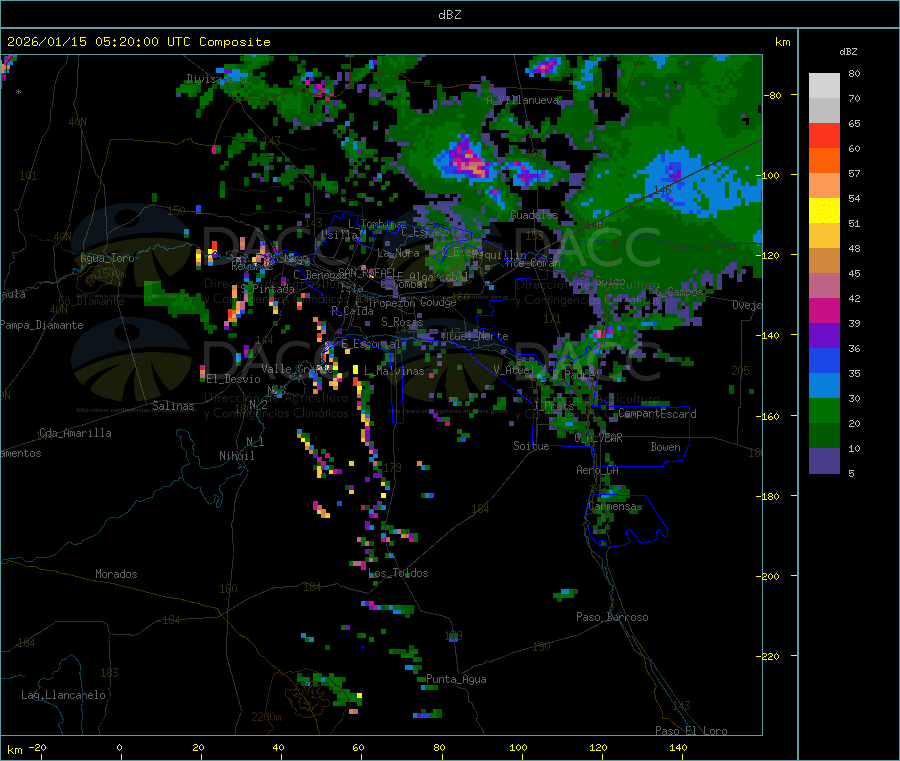The image size is (900, 761).
Task: Click the 'Bowen' place label
Action: 665,447
